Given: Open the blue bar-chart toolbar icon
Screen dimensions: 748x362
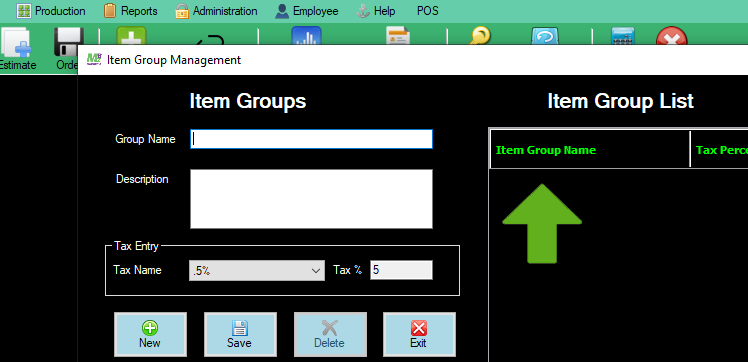Looking at the screenshot, I should pyautogui.click(x=306, y=36).
